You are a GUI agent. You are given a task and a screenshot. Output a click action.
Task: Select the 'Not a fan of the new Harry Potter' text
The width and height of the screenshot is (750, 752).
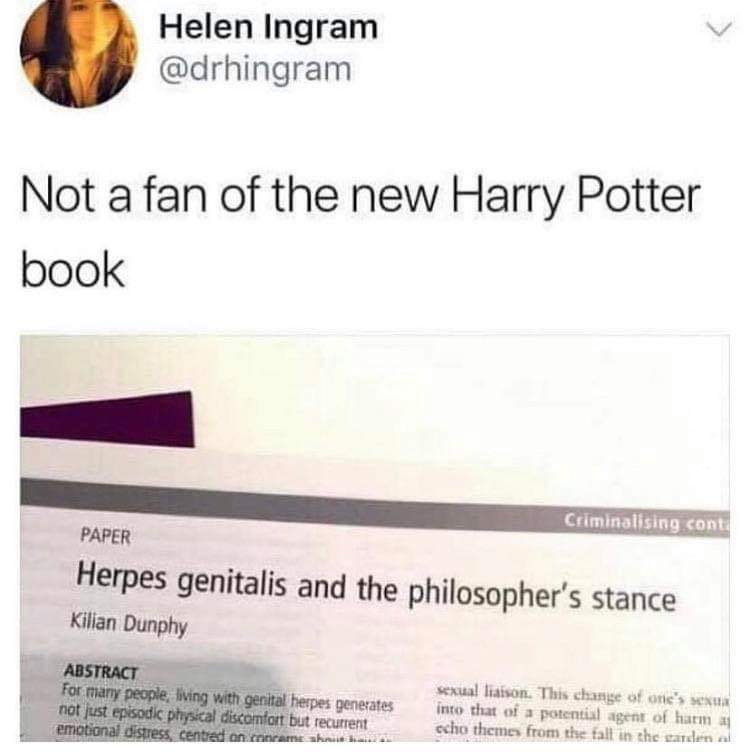tap(361, 196)
